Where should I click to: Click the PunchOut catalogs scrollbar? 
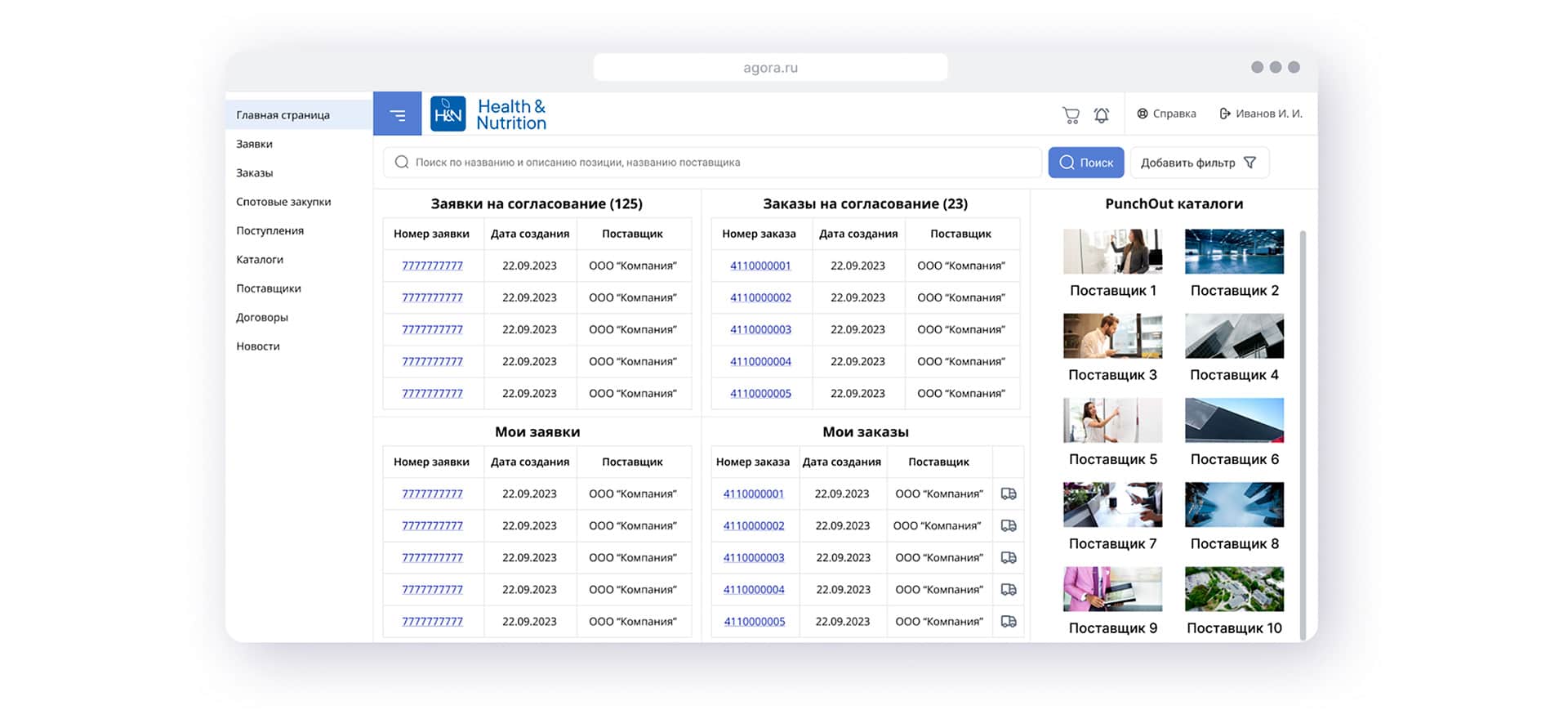[x=1303, y=435]
